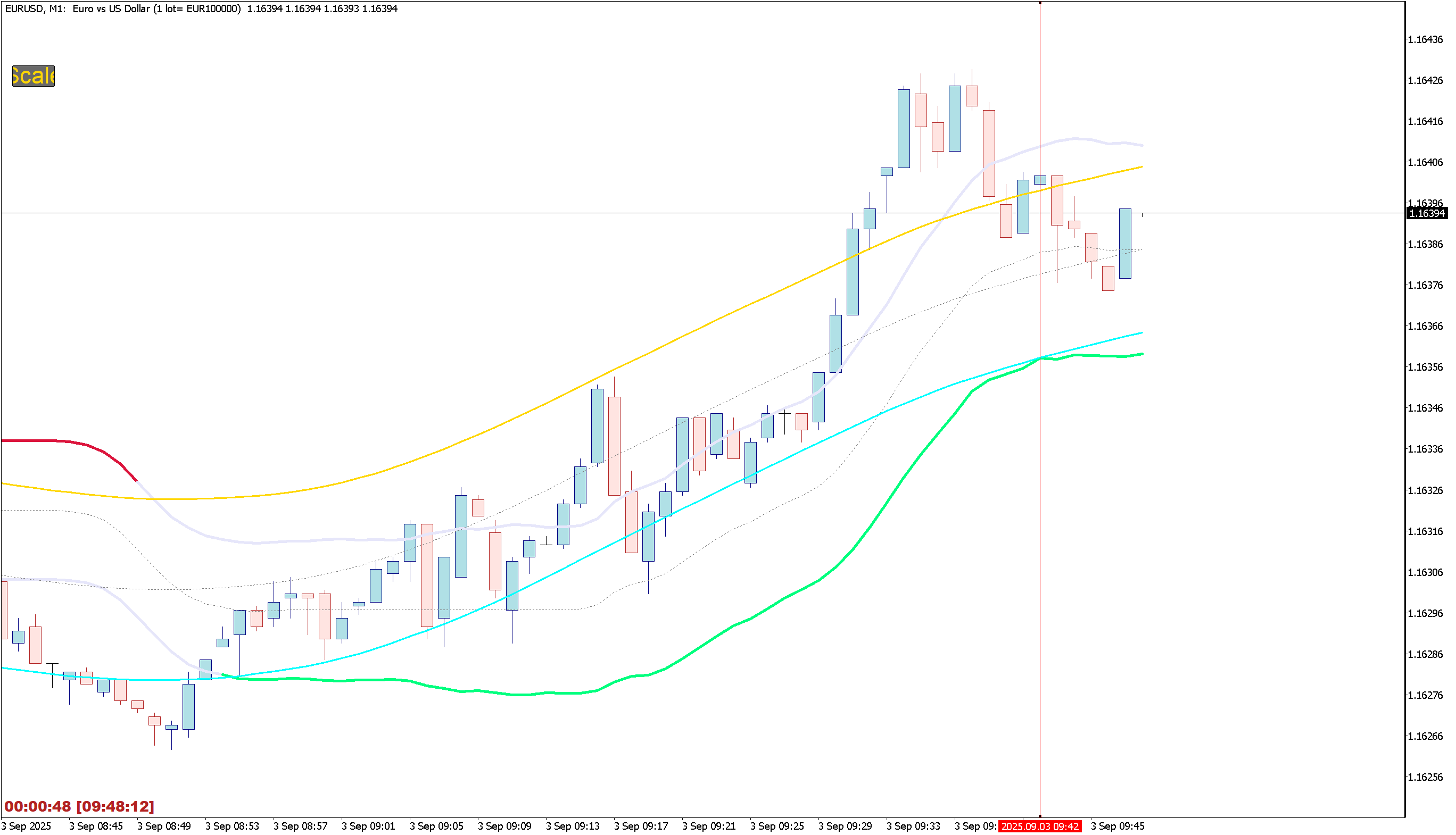Click the 1.16256 price axis label
The image size is (1456, 835).
coord(1426,777)
